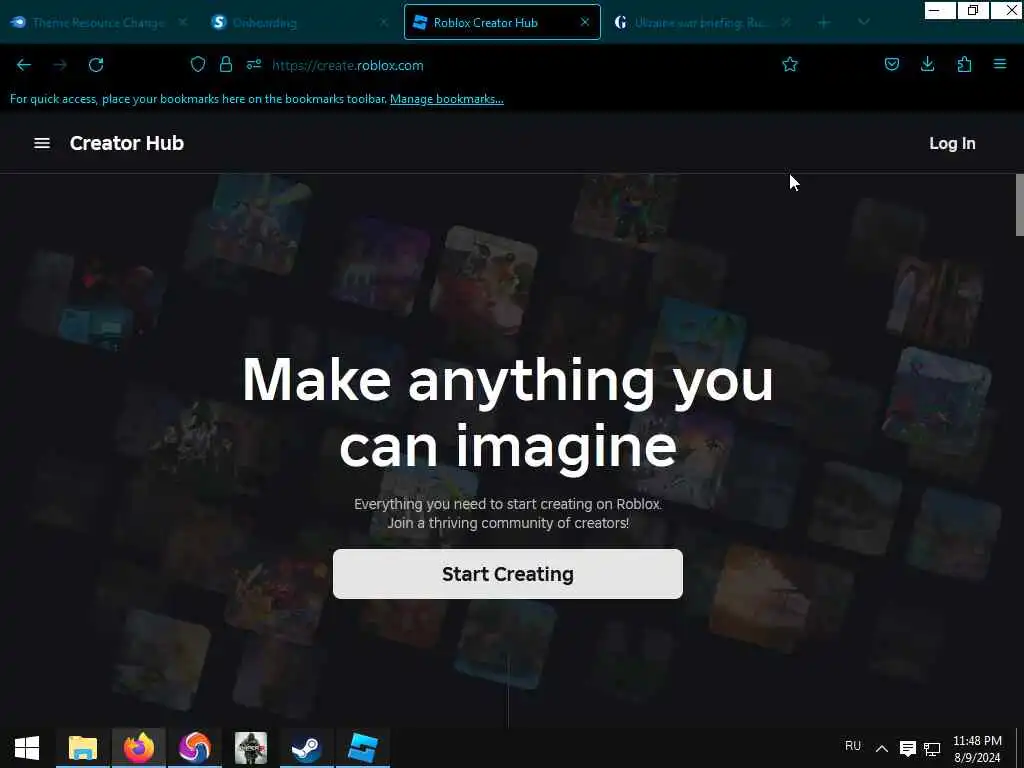Bookmark this page with the star
Screen dimensions: 1024x768
tap(790, 64)
